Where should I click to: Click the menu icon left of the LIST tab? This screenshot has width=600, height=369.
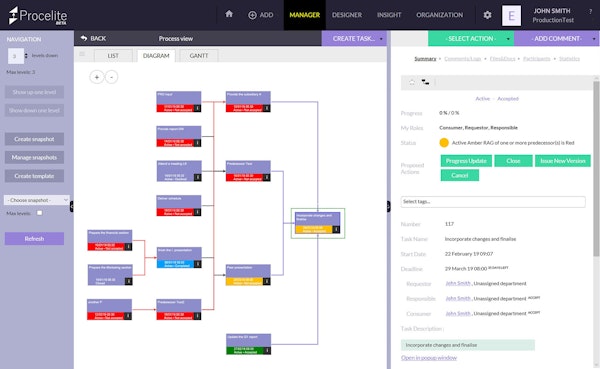pos(82,54)
